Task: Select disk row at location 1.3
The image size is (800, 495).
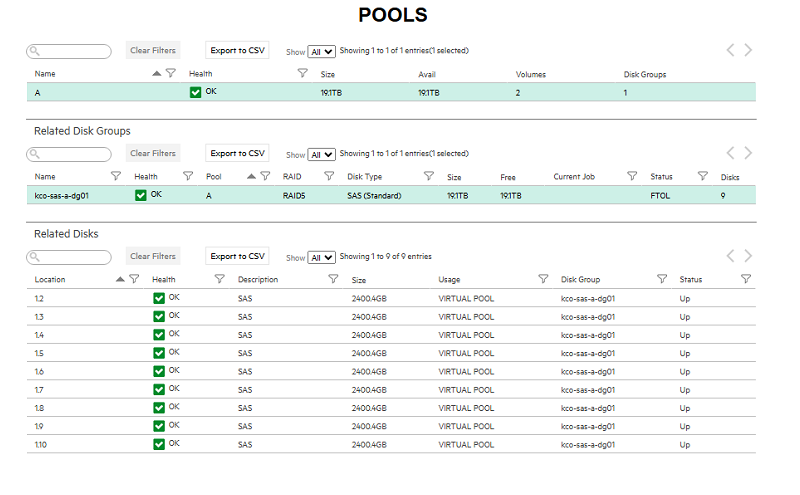Action: [x=391, y=316]
